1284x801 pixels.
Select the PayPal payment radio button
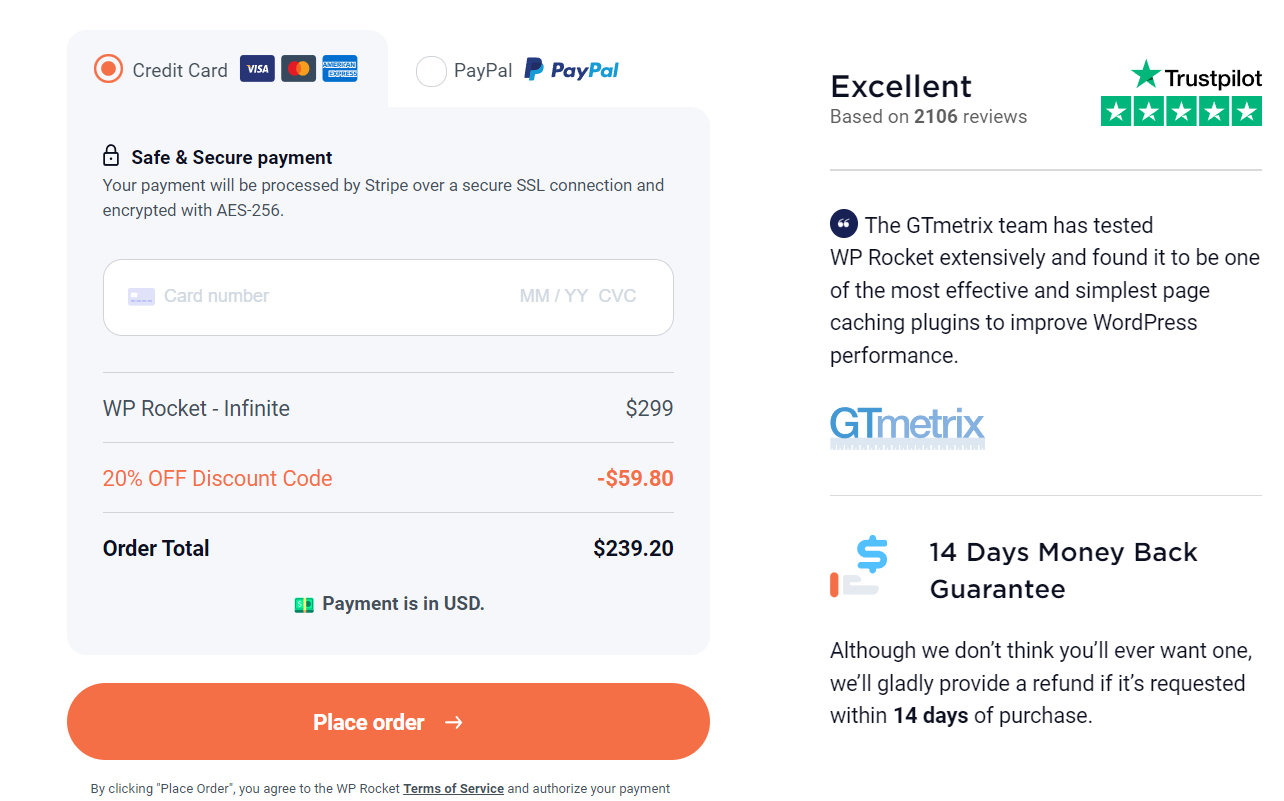point(431,71)
